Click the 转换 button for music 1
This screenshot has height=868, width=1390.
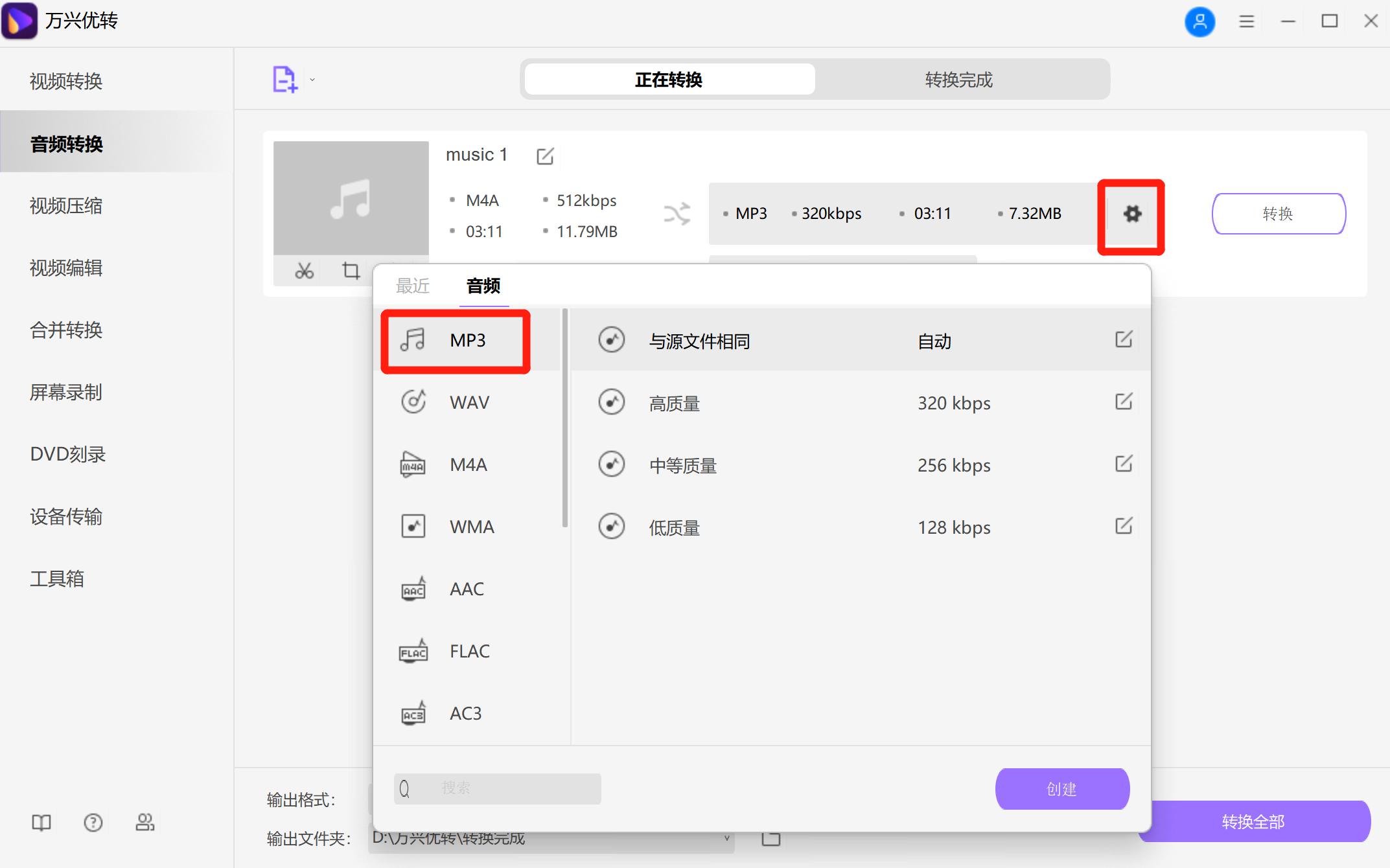click(x=1278, y=214)
